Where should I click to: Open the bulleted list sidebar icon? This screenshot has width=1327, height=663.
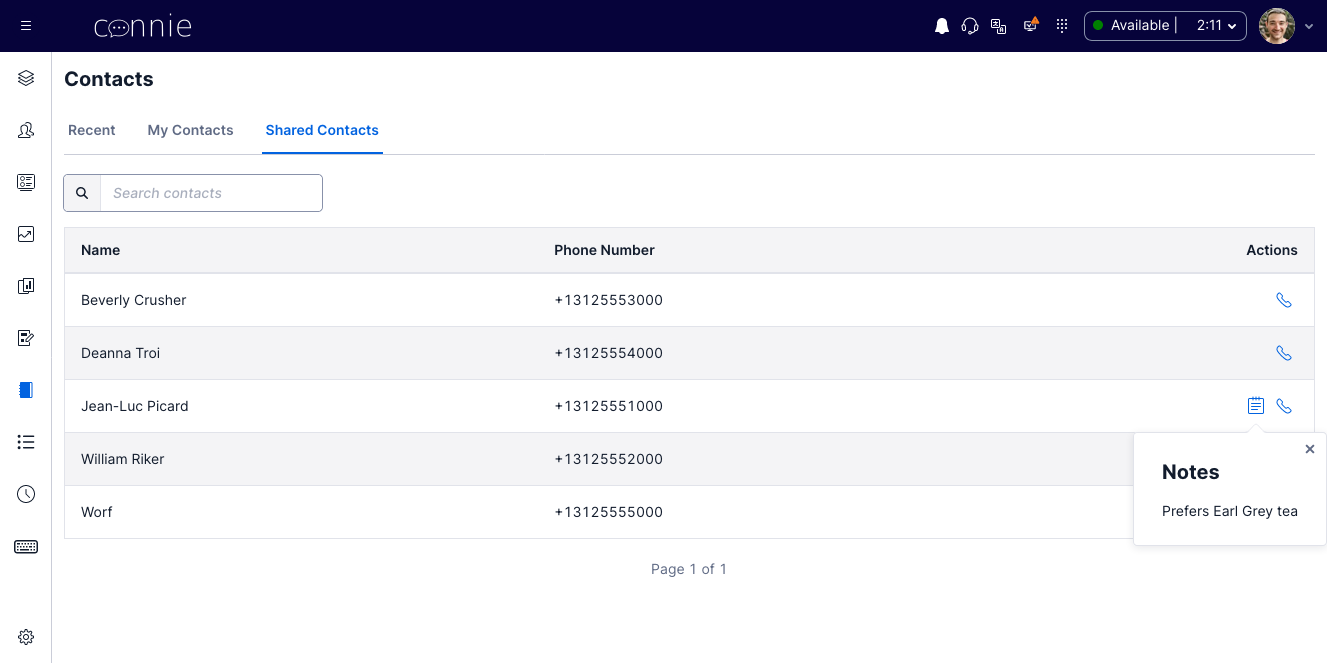[x=26, y=442]
